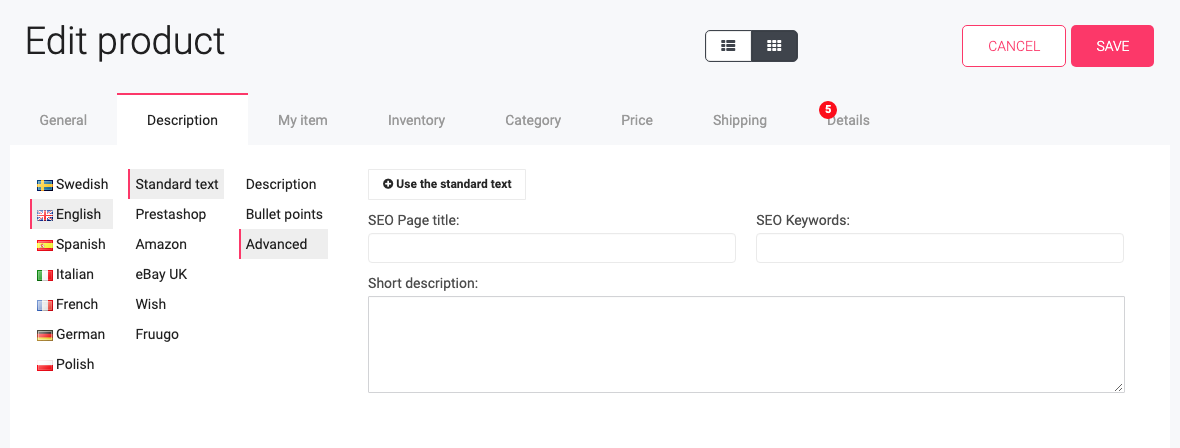The image size is (1180, 448).
Task: Open the Inventory tab
Action: tap(416, 120)
